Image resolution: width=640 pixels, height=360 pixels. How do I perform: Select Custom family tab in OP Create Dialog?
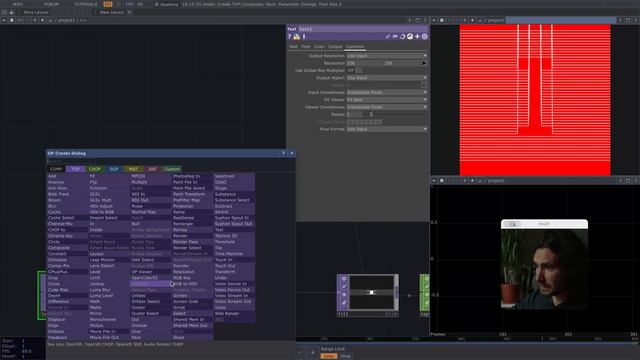172,169
